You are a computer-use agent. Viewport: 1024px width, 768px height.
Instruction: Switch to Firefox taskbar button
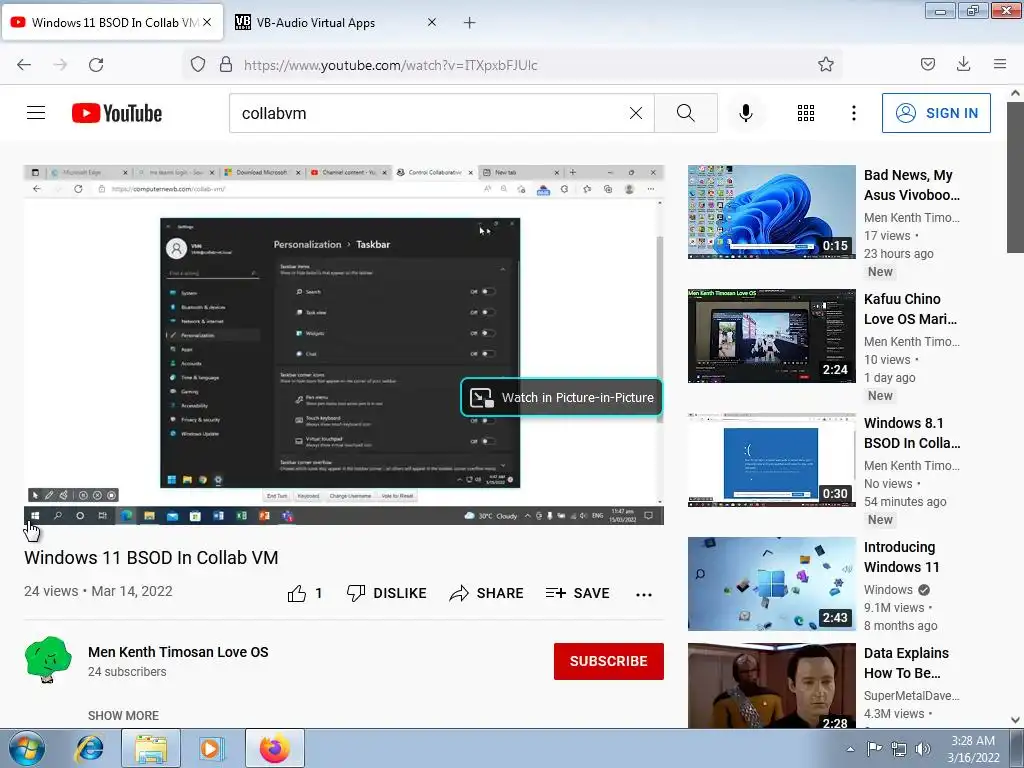coord(275,748)
